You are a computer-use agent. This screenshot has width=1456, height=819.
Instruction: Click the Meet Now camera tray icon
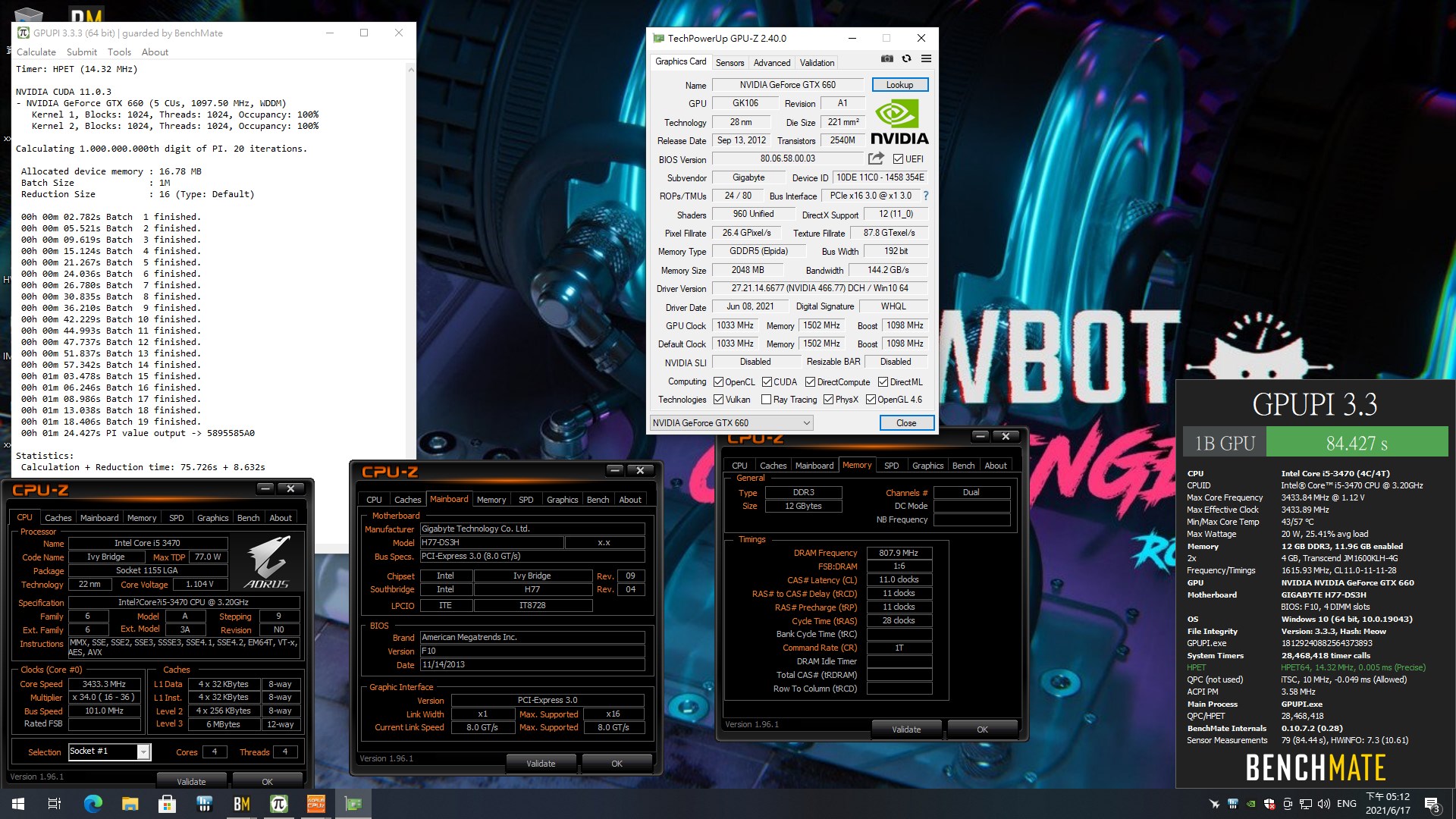[x=1287, y=804]
